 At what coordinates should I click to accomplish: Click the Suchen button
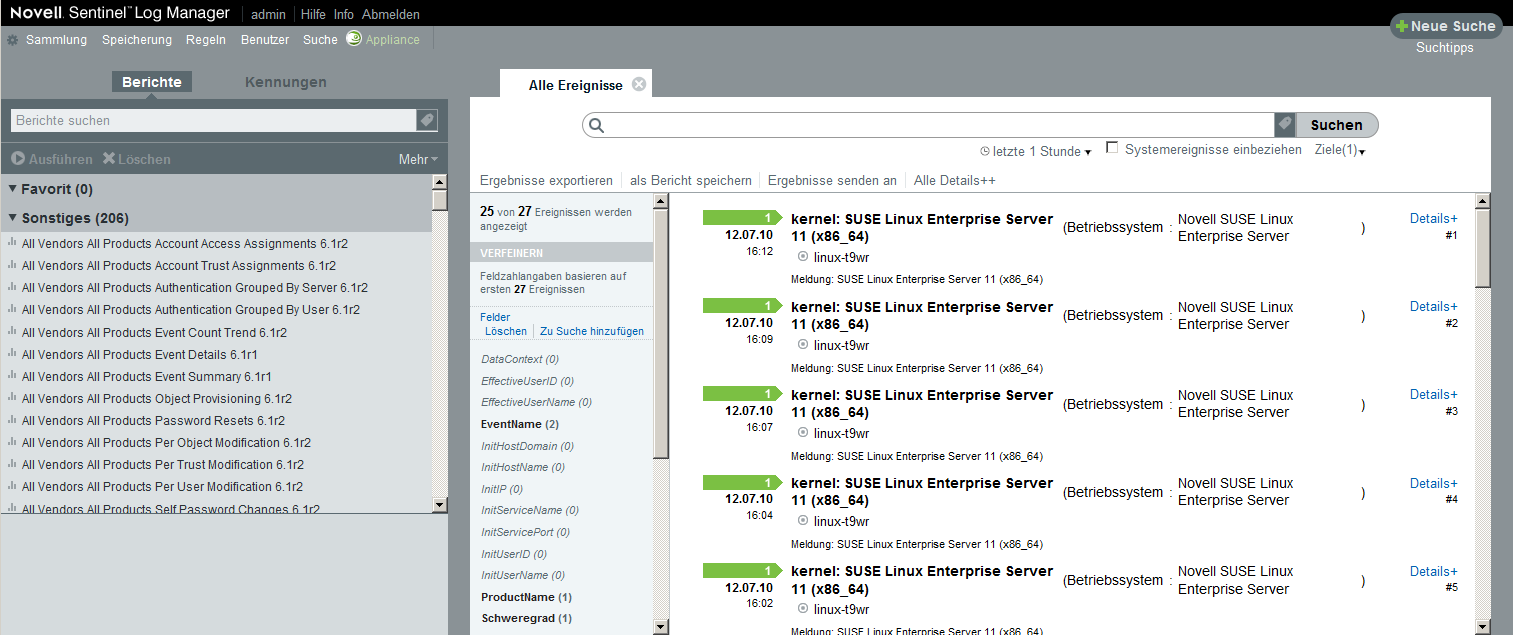coord(1337,125)
